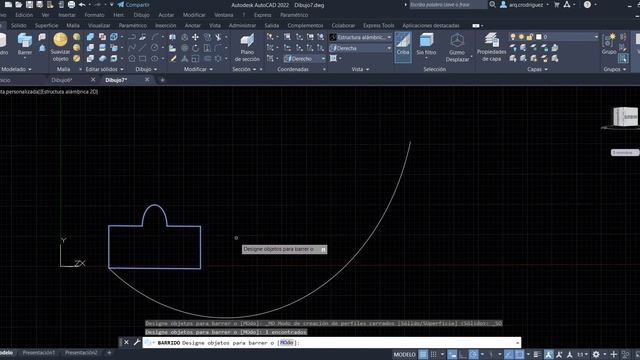This screenshot has width=640, height=360.
Task: Click the MODELO status bar button
Action: 404,354
